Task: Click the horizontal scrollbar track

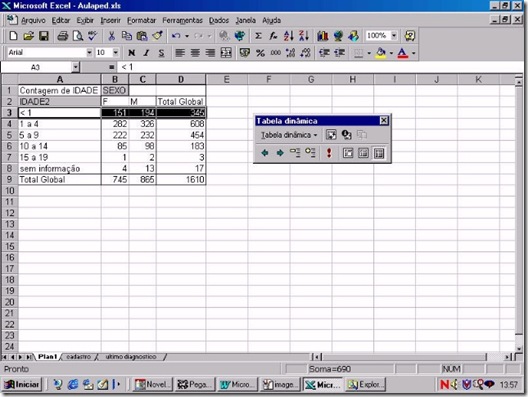Action: point(405,357)
